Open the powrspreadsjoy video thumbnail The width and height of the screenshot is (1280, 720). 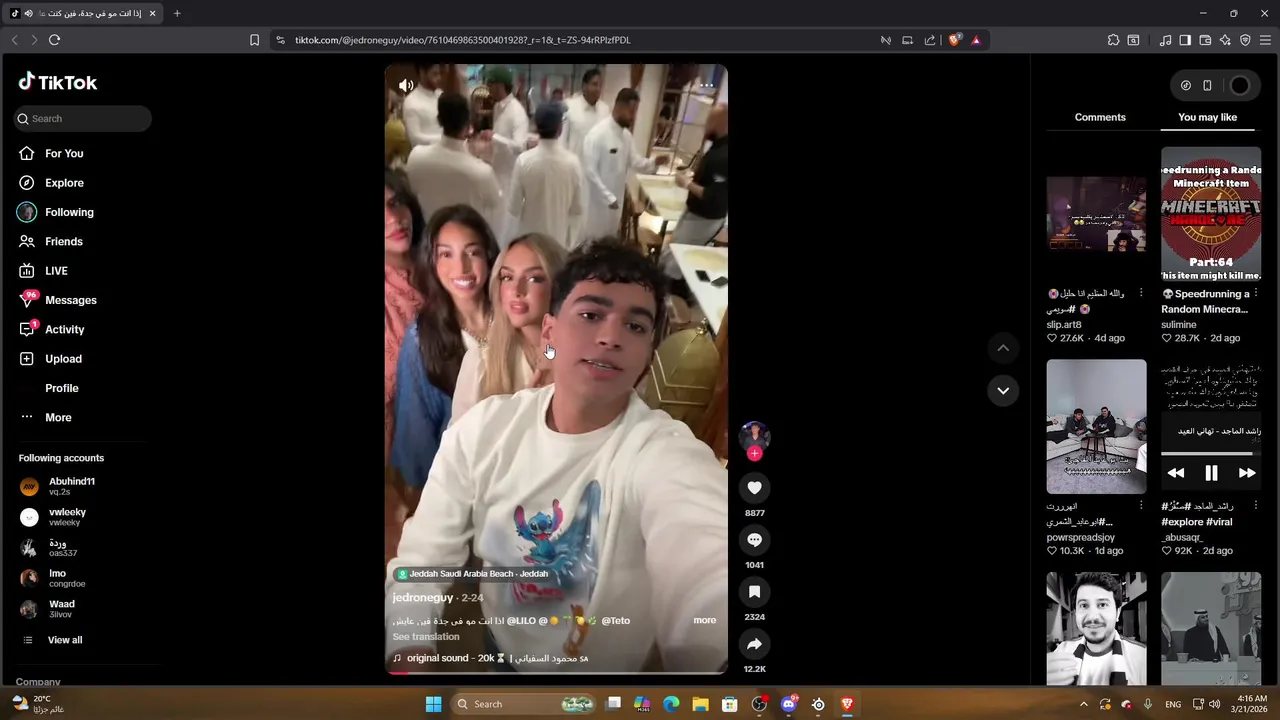pos(1097,427)
